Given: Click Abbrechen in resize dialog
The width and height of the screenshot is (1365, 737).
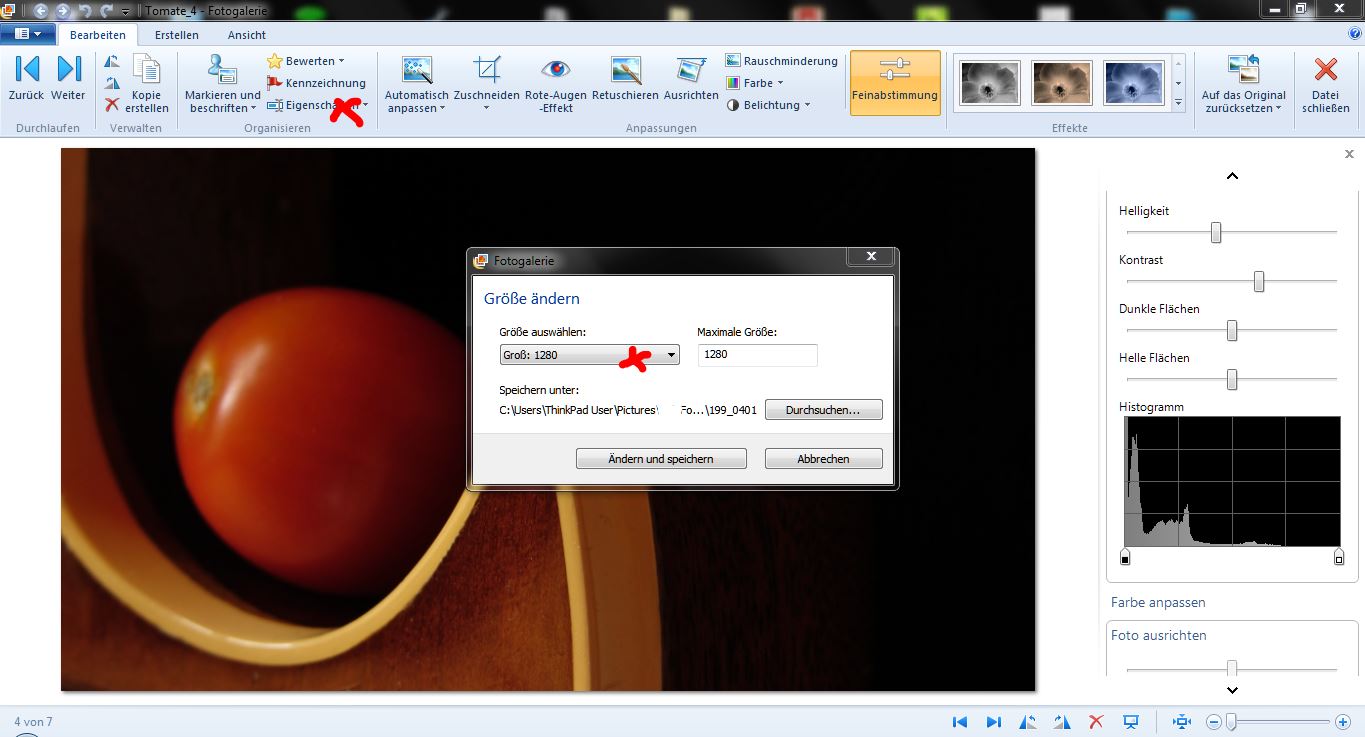Looking at the screenshot, I should coord(823,459).
